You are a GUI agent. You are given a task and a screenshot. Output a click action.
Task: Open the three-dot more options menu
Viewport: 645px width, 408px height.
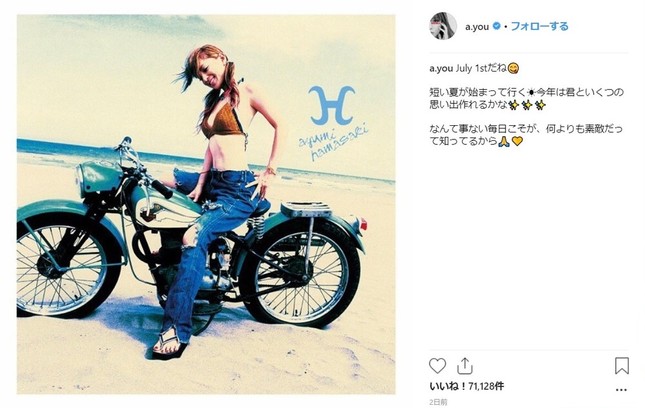(x=622, y=389)
